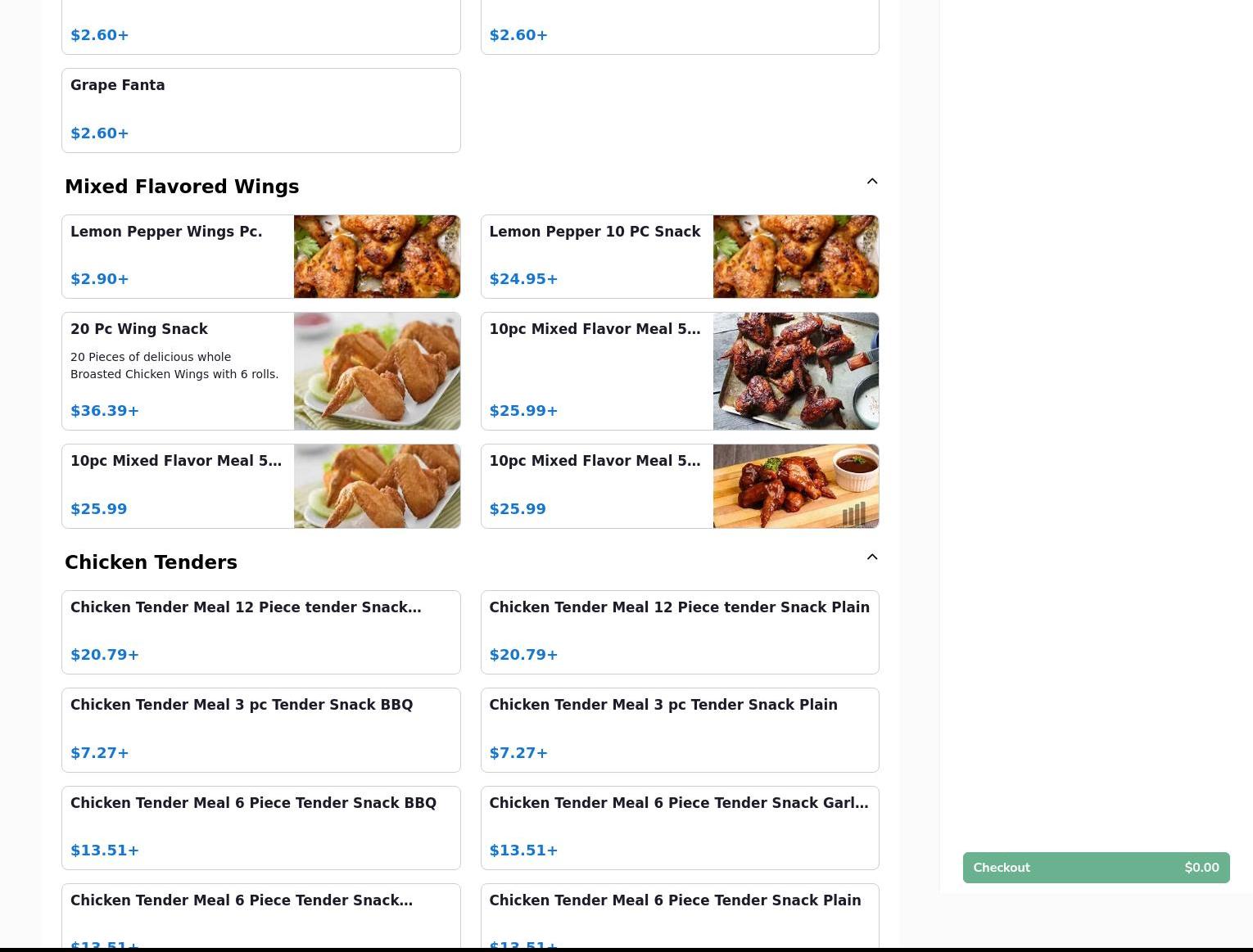Pick Chicken Tender Meal 3 pc Snack Plain
This screenshot has height=952, width=1253.
click(x=680, y=730)
